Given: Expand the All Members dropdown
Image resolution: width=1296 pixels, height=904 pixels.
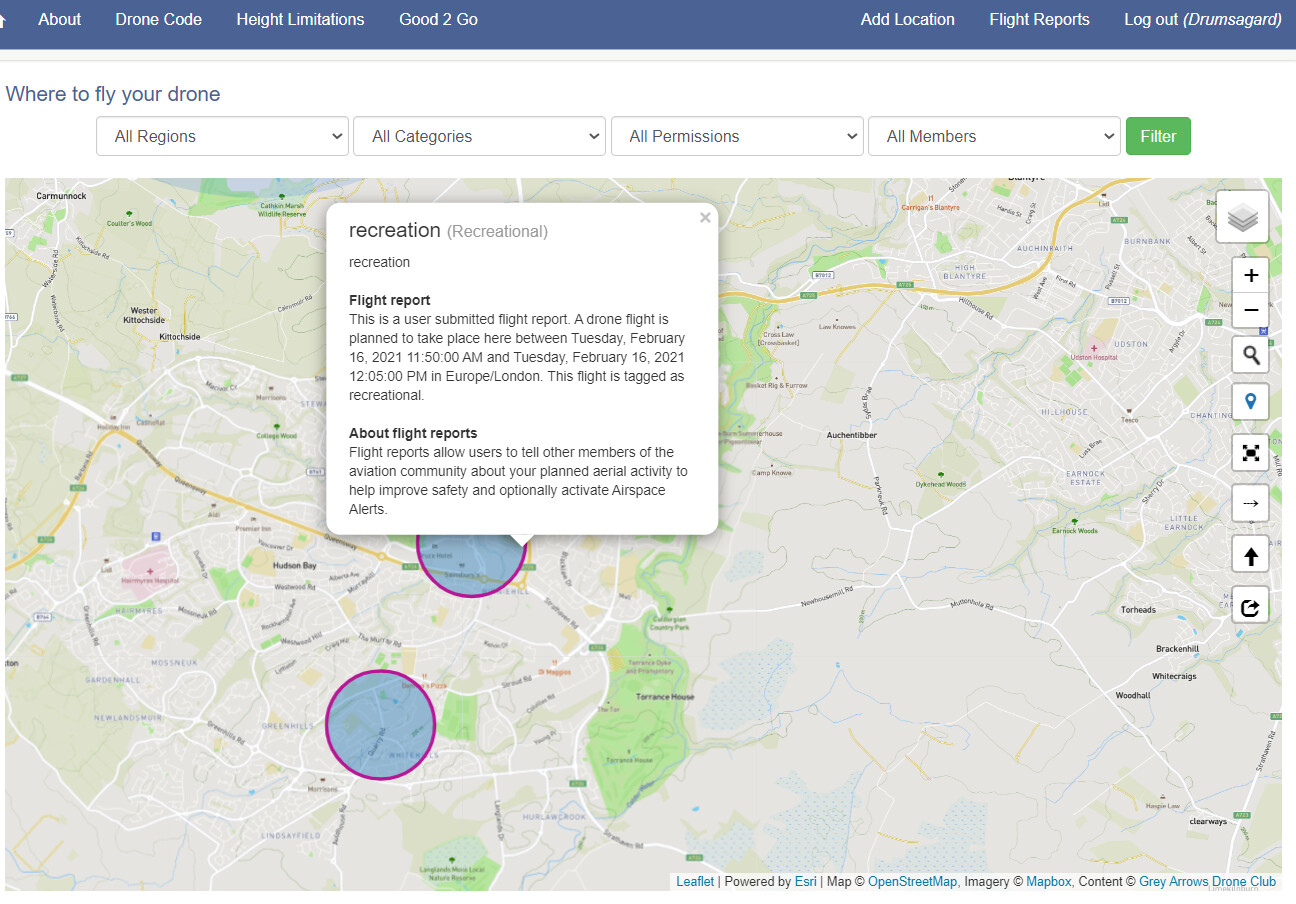Looking at the screenshot, I should pyautogui.click(x=994, y=136).
